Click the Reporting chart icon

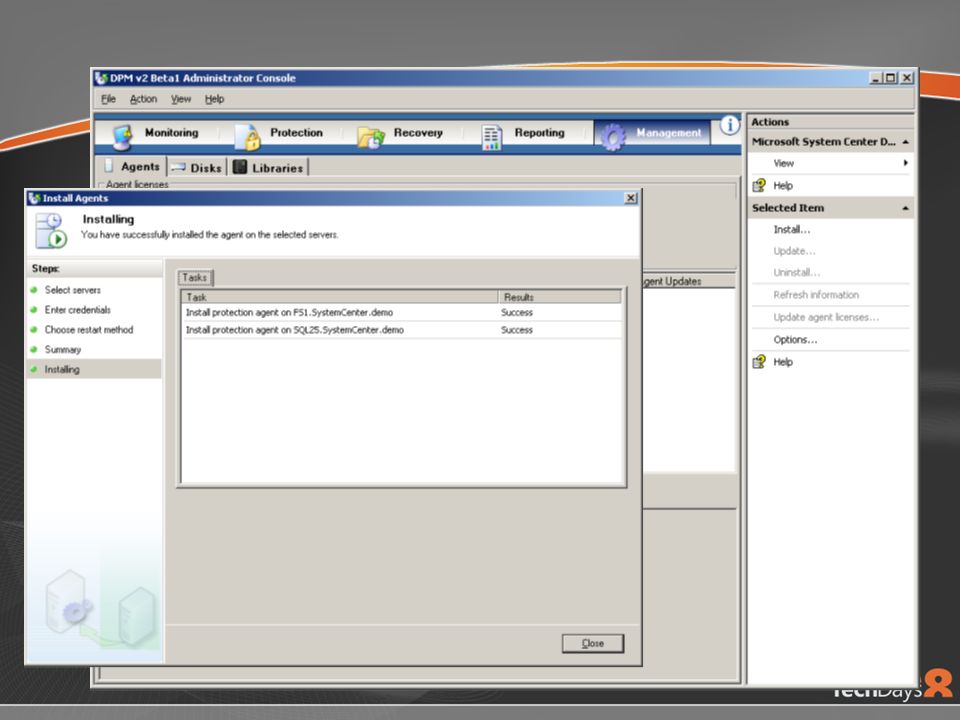coord(492,137)
